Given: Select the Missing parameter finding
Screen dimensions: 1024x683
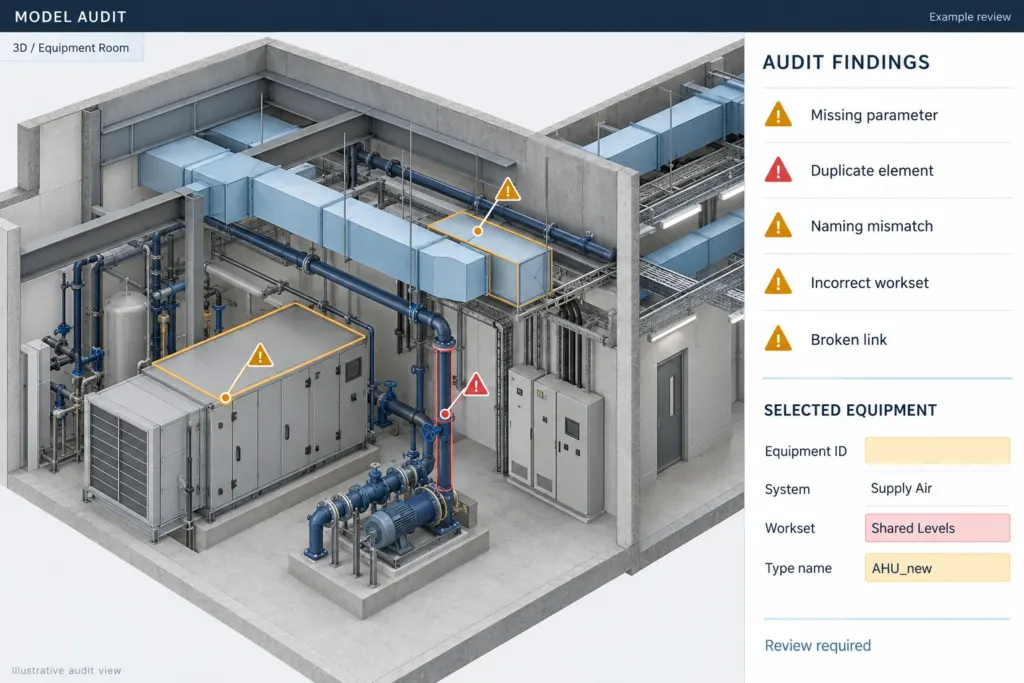Looking at the screenshot, I should 888,115.
